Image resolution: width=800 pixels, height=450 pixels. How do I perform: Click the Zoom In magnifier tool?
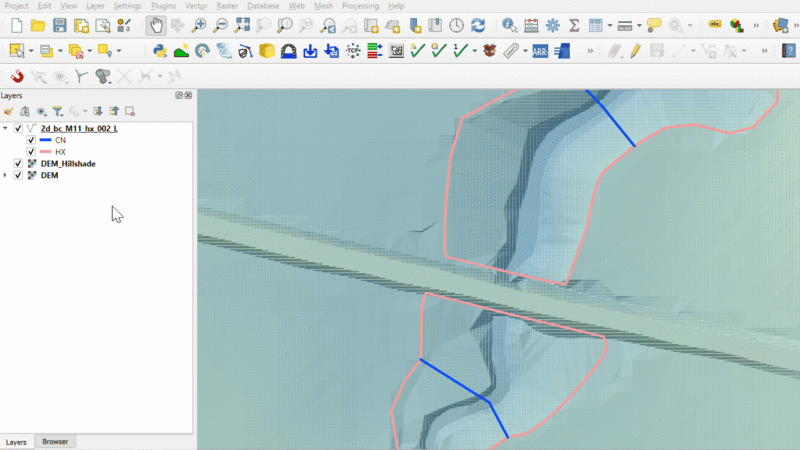pyautogui.click(x=200, y=25)
